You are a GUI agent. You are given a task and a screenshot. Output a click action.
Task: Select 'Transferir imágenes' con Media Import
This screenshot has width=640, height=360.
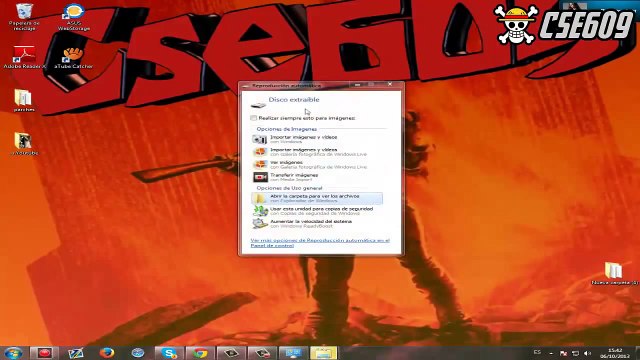point(317,177)
